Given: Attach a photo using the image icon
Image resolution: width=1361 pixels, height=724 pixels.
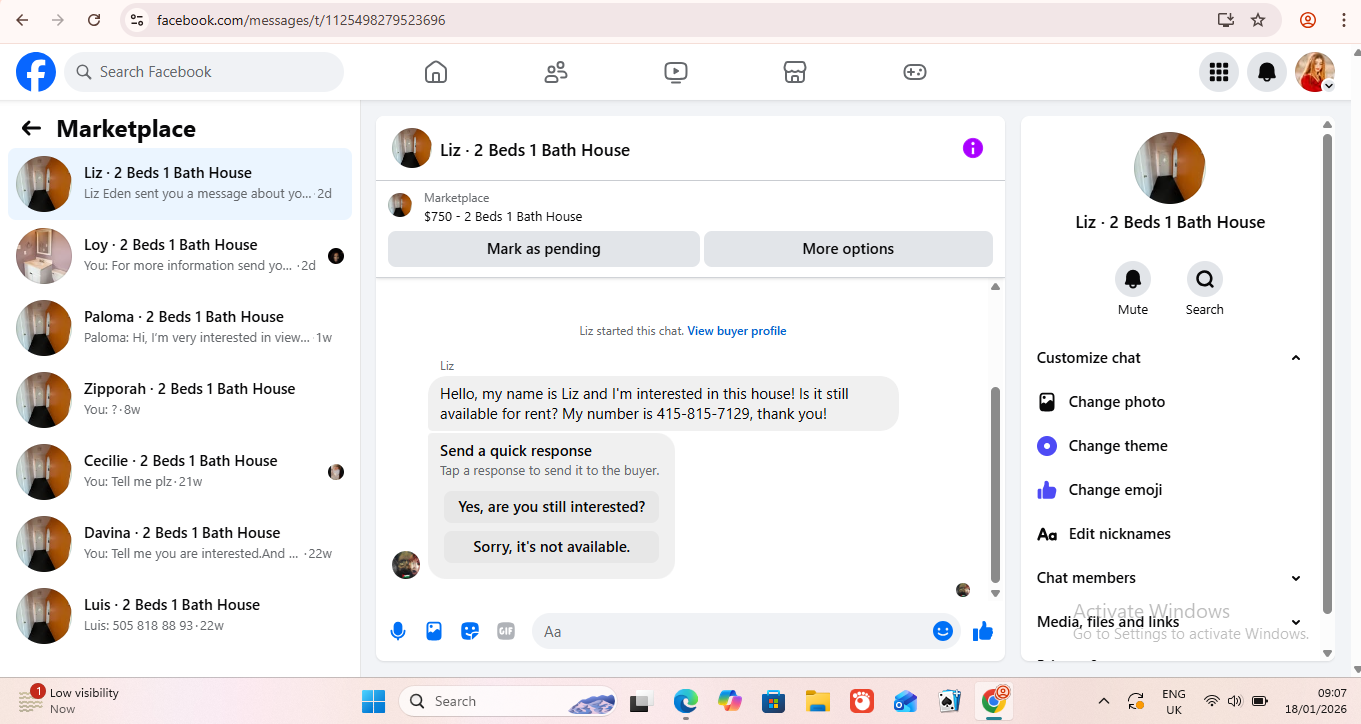Looking at the screenshot, I should coord(434,631).
